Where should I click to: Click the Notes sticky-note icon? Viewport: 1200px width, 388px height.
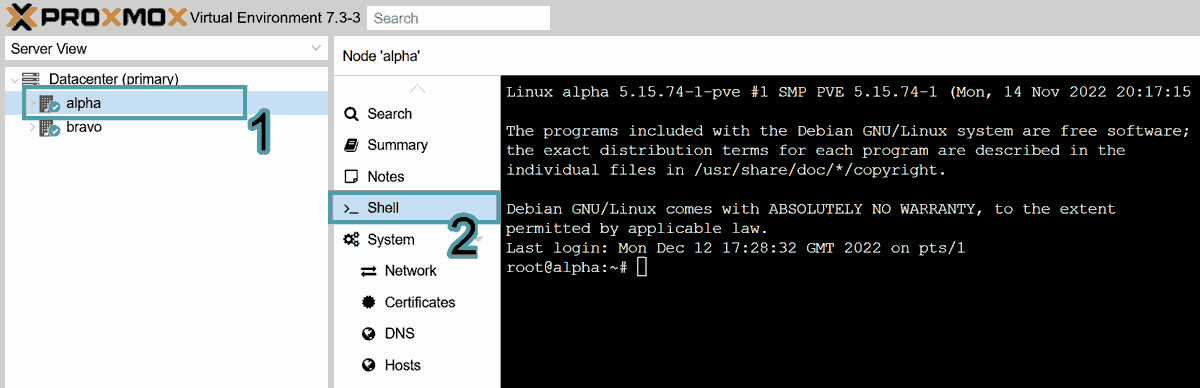tap(351, 176)
